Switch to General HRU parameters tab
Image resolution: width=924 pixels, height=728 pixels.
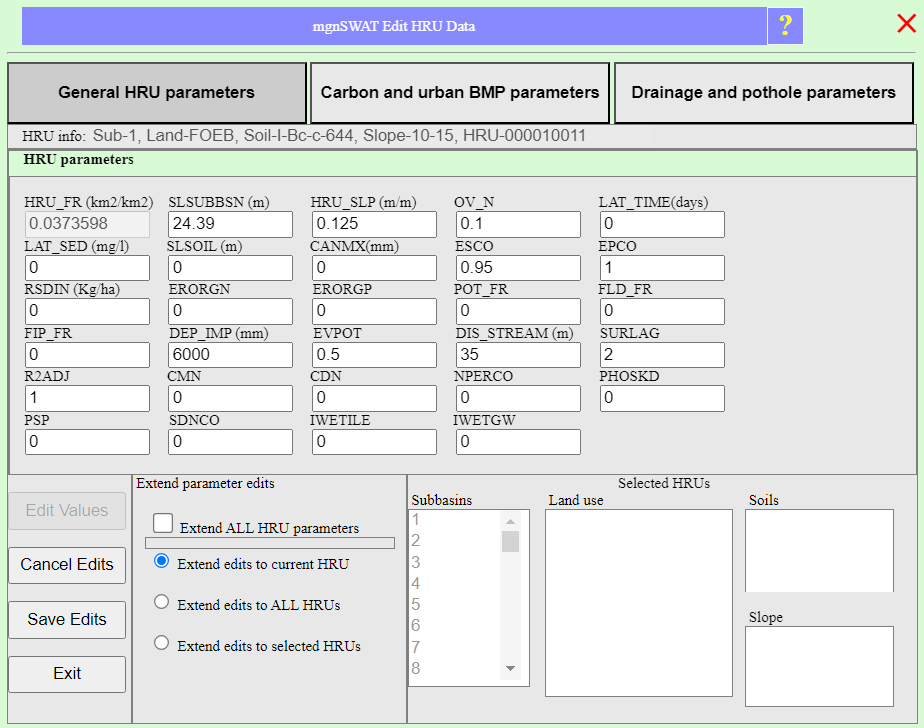tap(157, 93)
